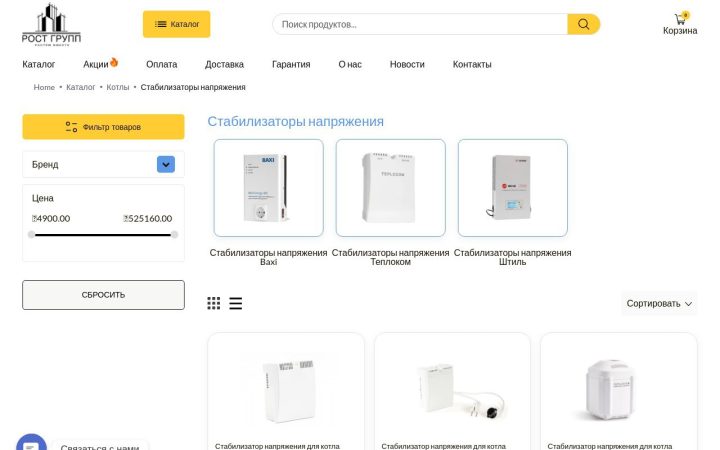720x450 pixels.
Task: Open Стабилизаторы напряжения Baxi category thumbnail
Action: (x=269, y=188)
